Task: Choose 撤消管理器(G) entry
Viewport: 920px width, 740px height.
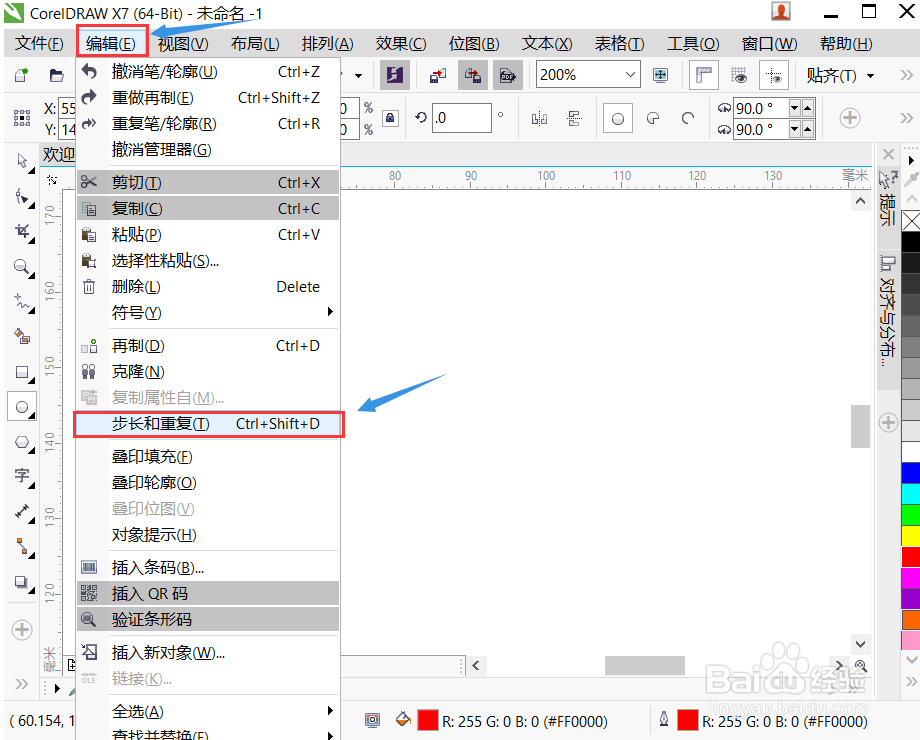Action: coord(208,150)
